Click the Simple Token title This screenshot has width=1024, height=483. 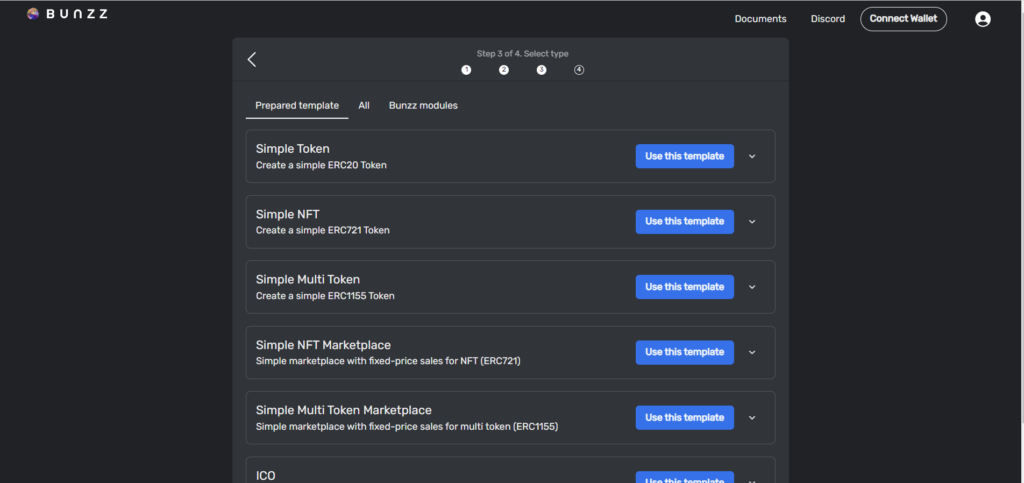(x=293, y=149)
